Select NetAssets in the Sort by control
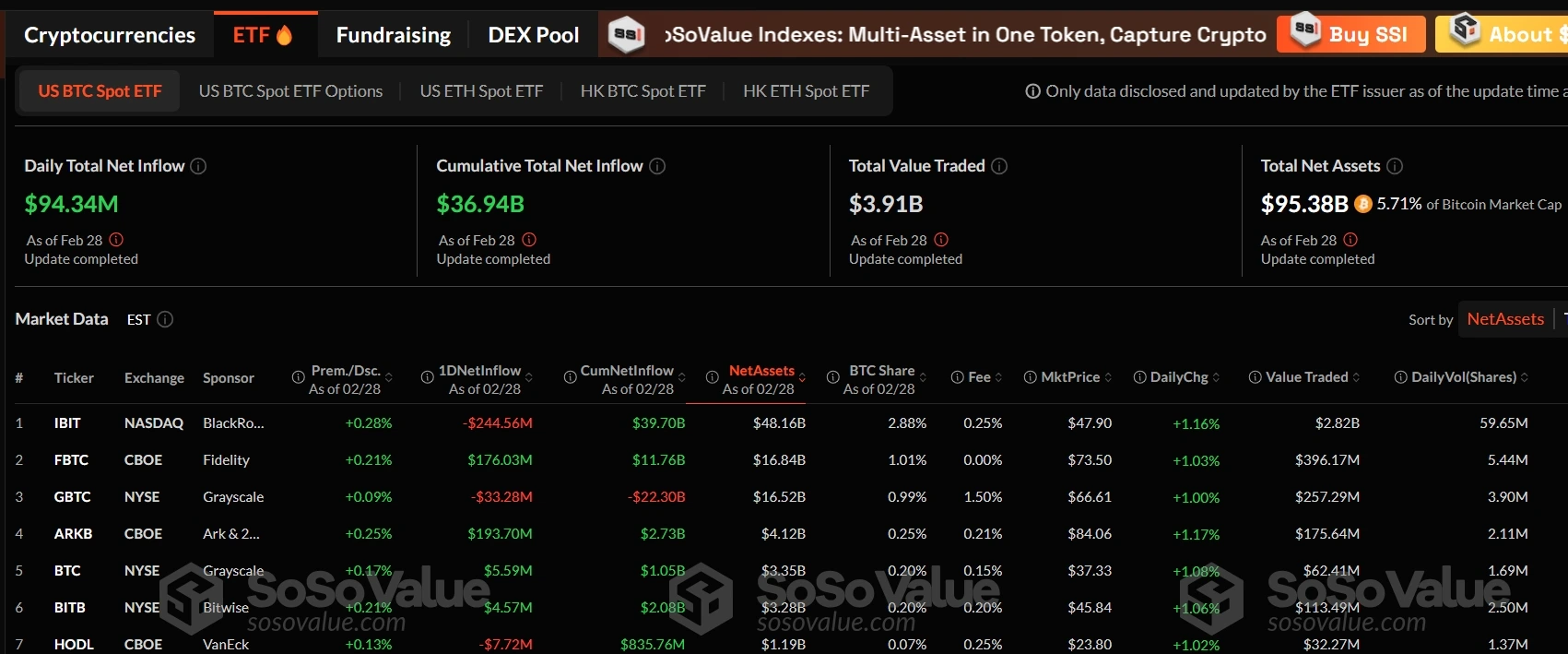The height and width of the screenshot is (654, 1568). coord(1505,319)
